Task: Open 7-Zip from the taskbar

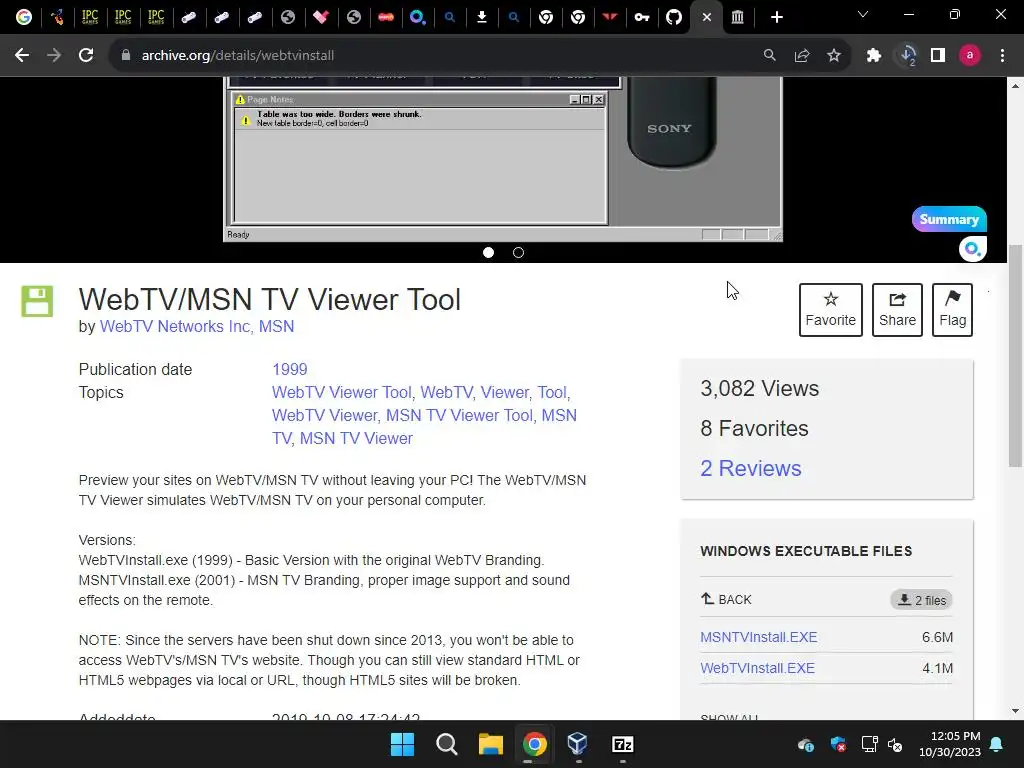Action: [622, 744]
